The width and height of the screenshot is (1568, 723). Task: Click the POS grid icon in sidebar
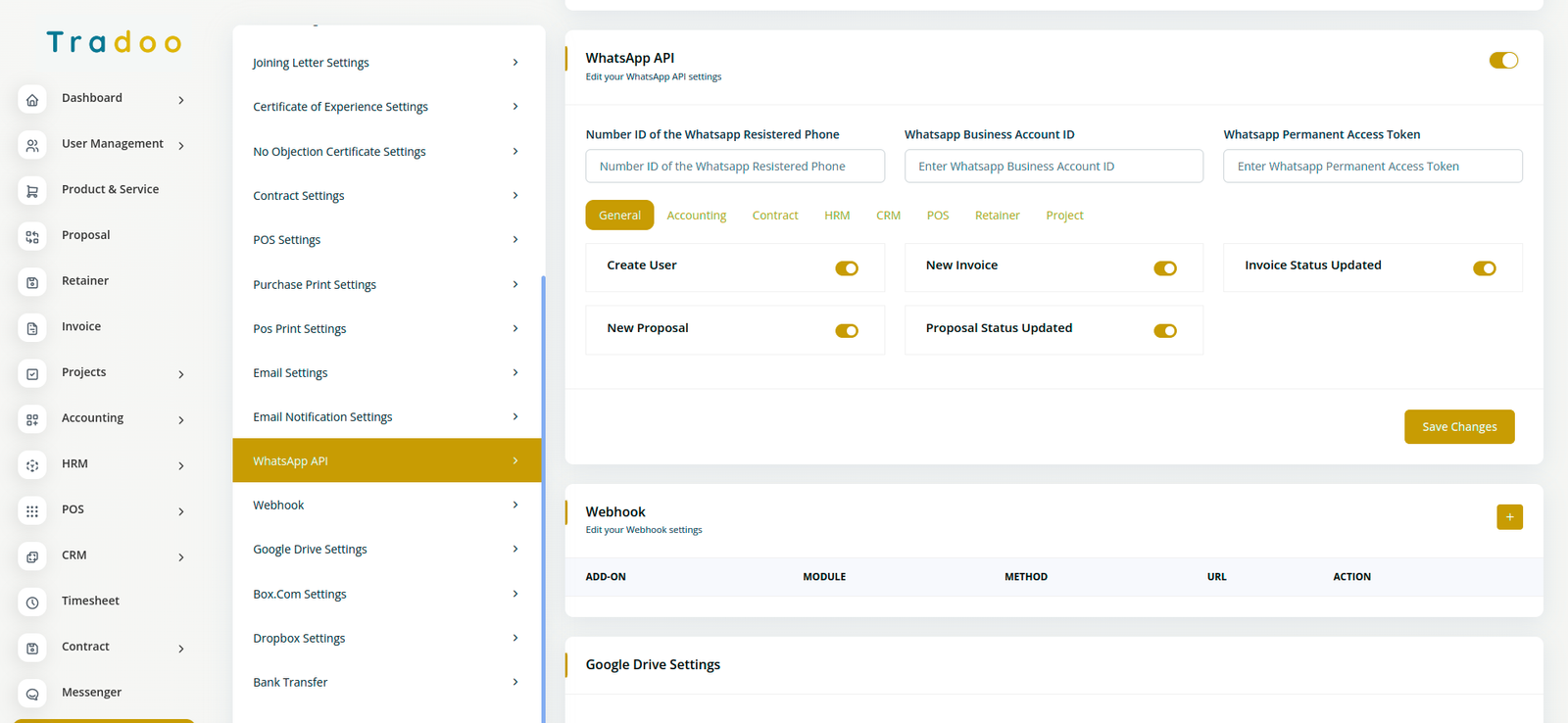tap(32, 511)
